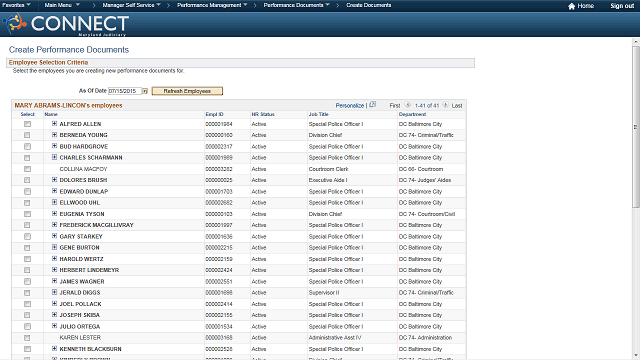Expand BERNEDA YOUNG's row
Image resolution: width=640 pixels, height=360 pixels.
[x=54, y=135]
